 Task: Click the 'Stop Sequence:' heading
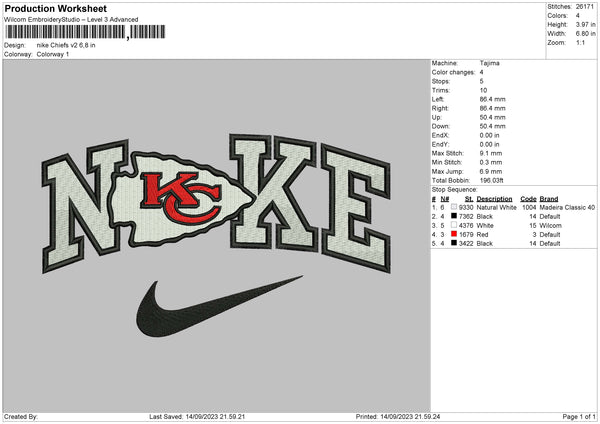(x=455, y=190)
